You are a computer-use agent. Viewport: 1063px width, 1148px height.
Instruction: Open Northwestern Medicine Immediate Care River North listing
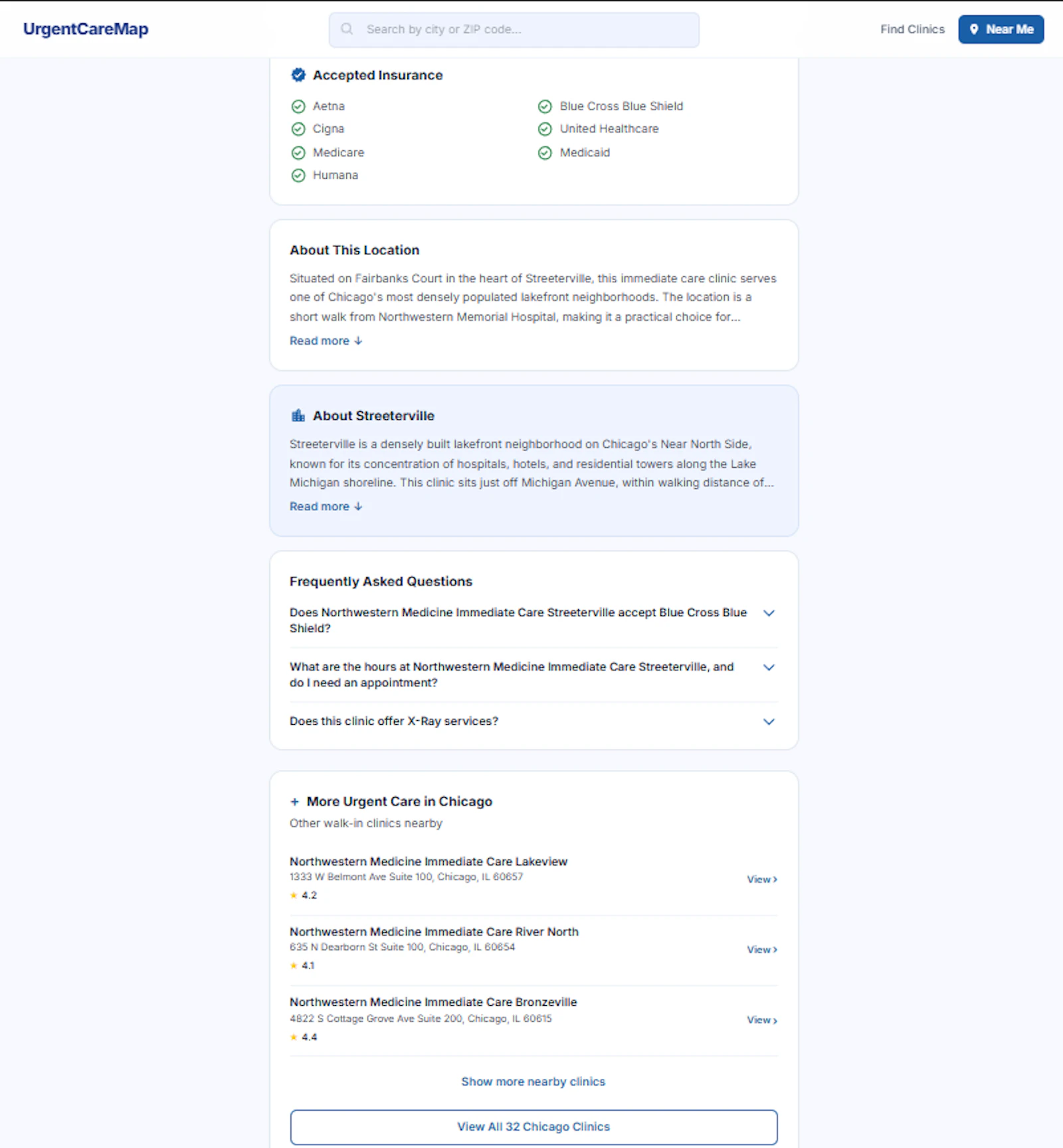pos(434,932)
